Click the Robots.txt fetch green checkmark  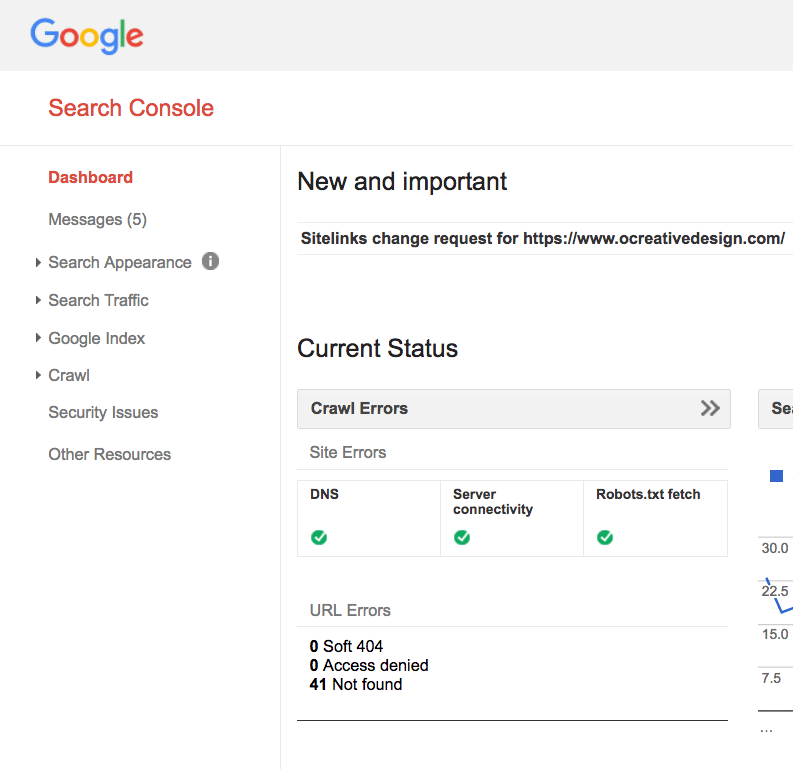[605, 537]
